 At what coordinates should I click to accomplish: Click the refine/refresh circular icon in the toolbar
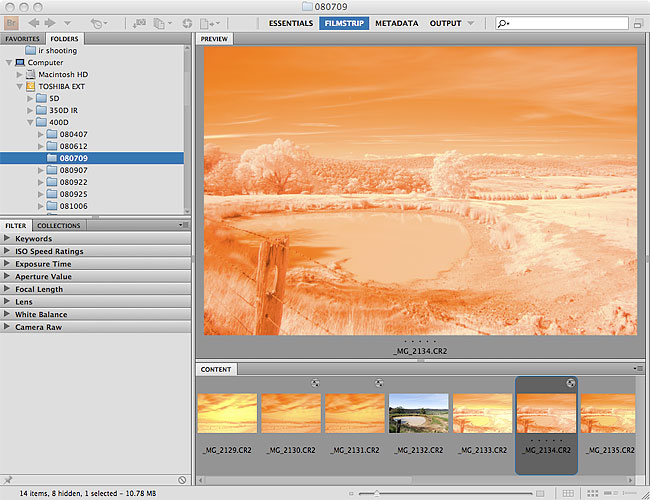coord(187,22)
